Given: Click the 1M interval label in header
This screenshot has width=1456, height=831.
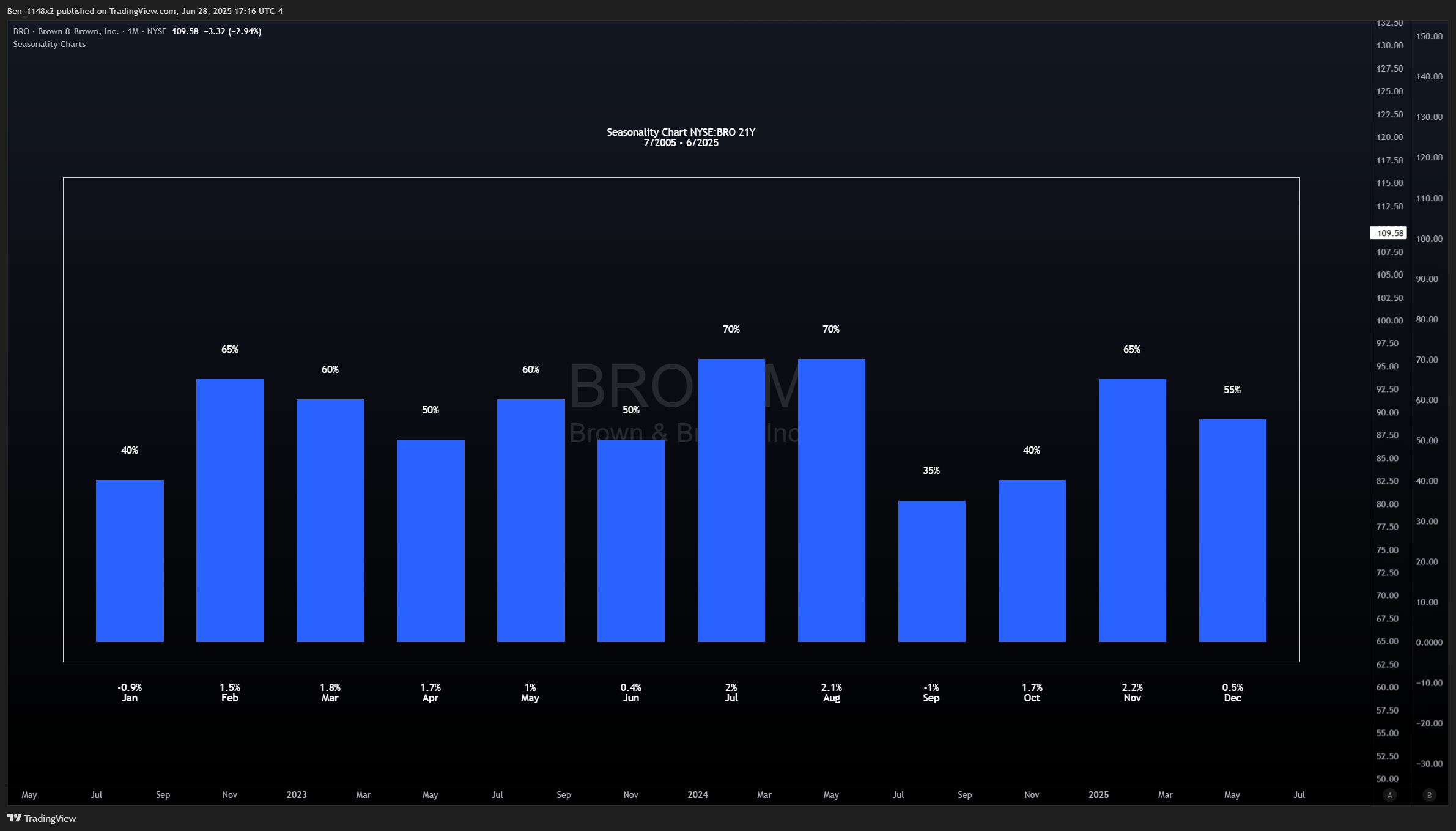Looking at the screenshot, I should [x=133, y=31].
